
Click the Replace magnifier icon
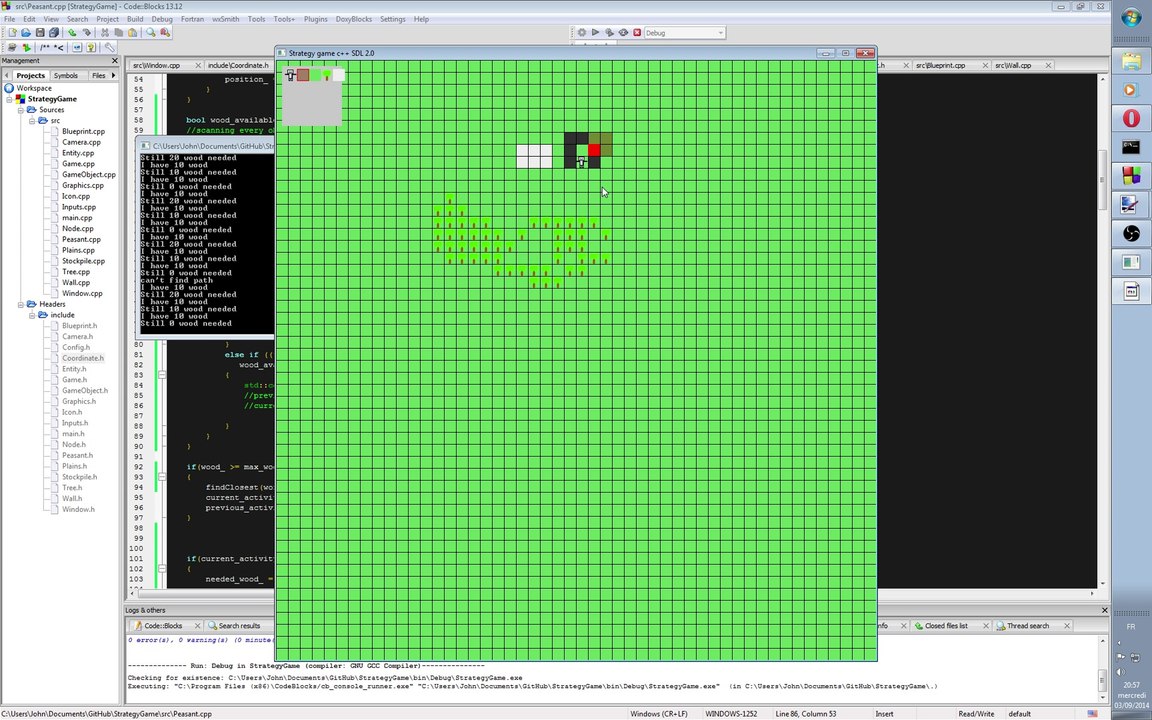pos(165,32)
